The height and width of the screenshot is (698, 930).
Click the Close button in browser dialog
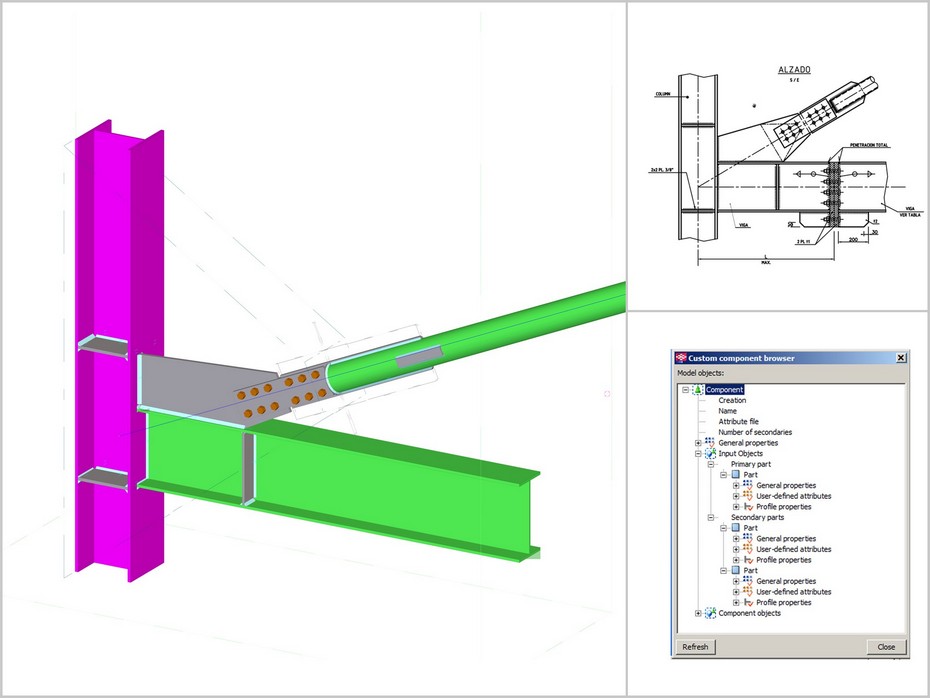886,647
